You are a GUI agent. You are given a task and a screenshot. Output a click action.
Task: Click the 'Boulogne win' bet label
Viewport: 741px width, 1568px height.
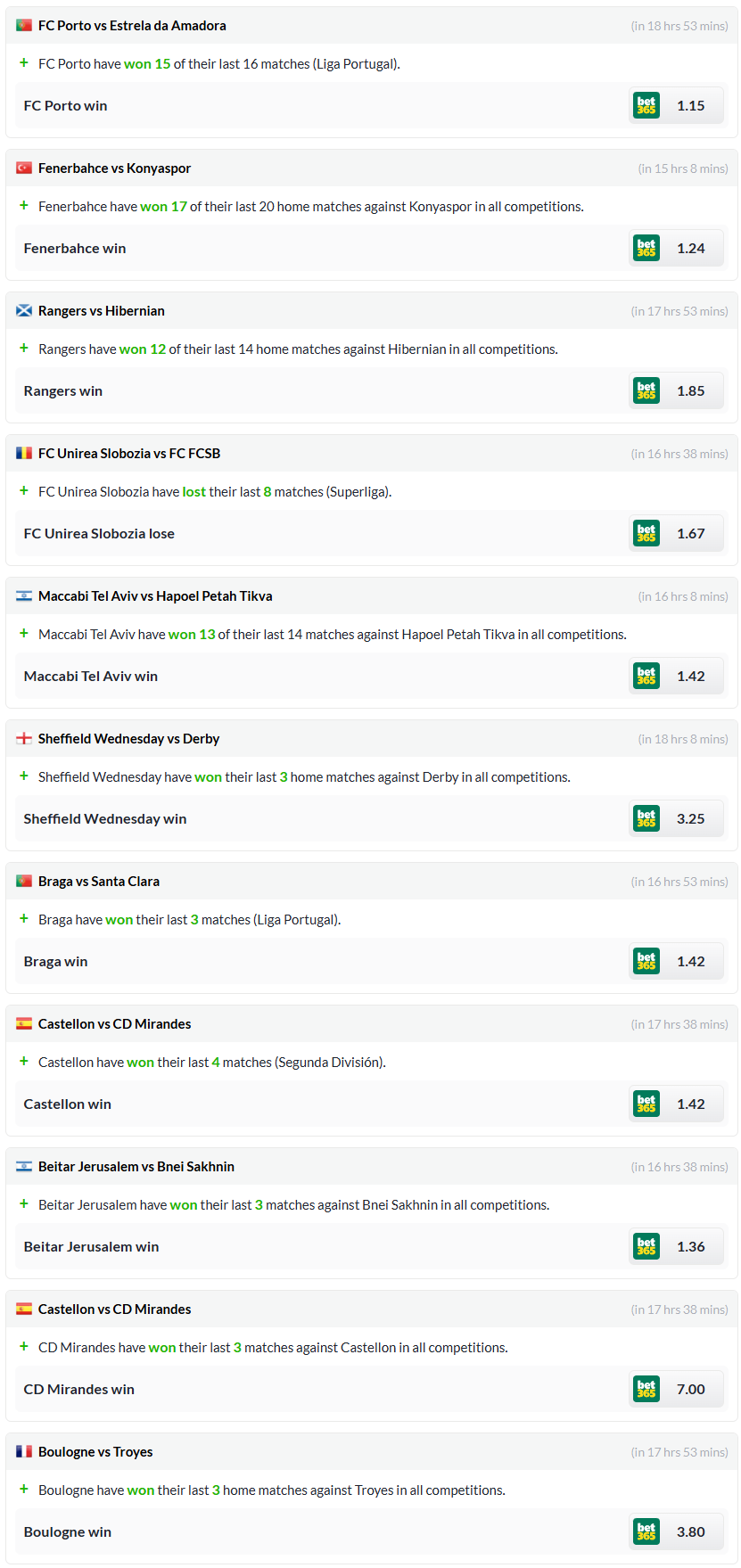point(68,1531)
